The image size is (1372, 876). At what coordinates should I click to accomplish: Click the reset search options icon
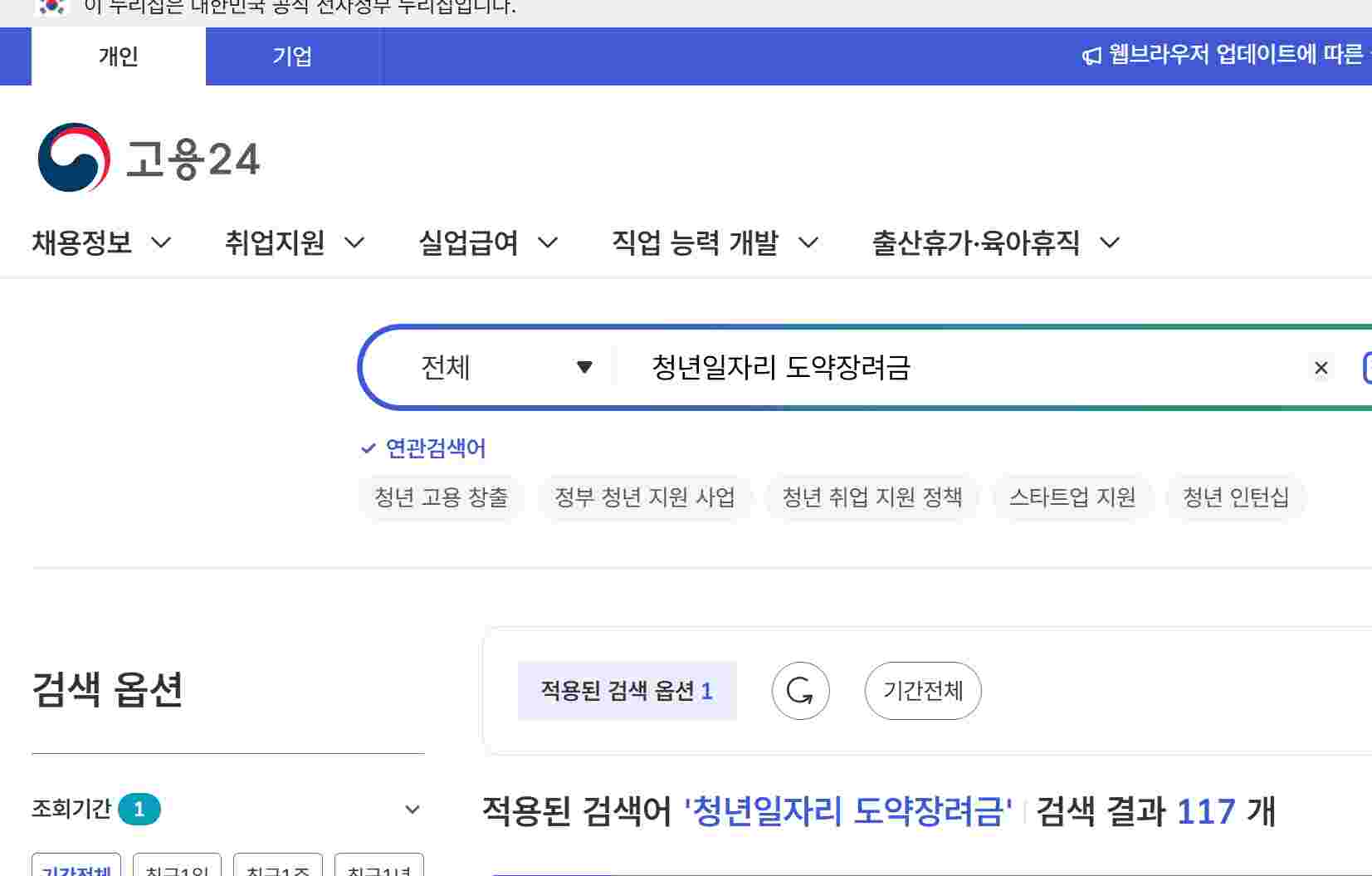coord(800,691)
